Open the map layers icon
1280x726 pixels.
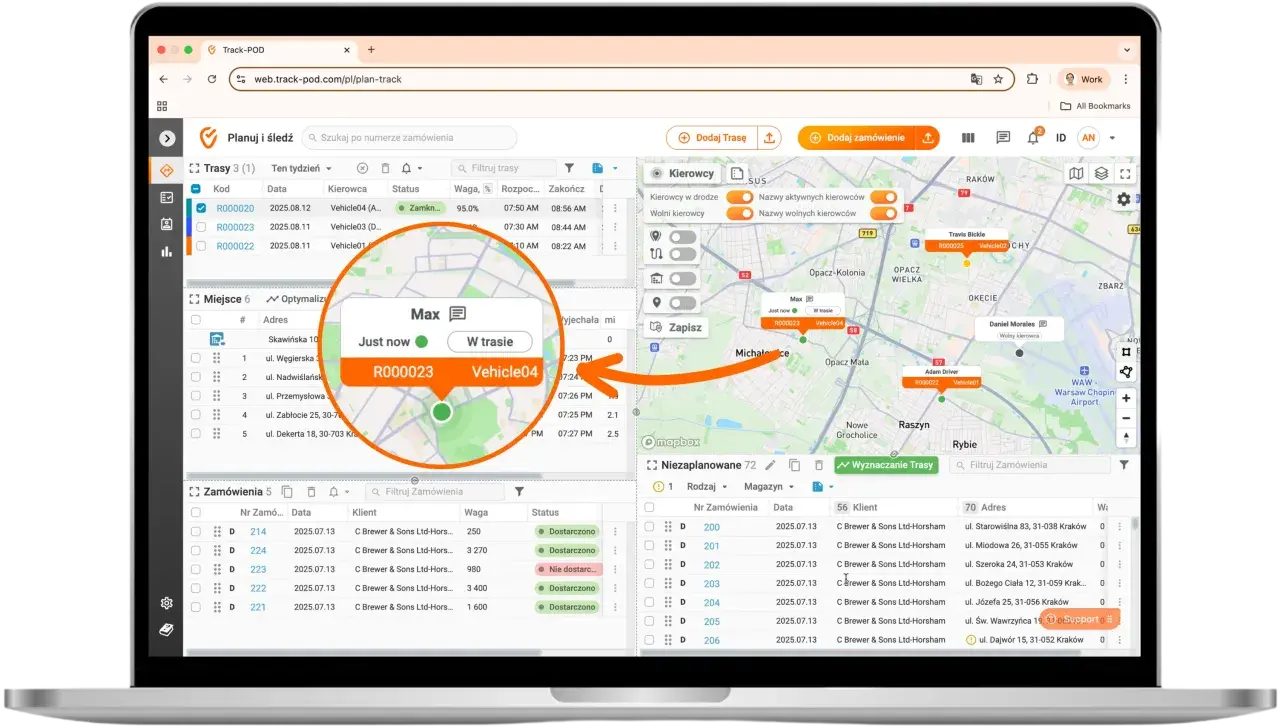1101,173
